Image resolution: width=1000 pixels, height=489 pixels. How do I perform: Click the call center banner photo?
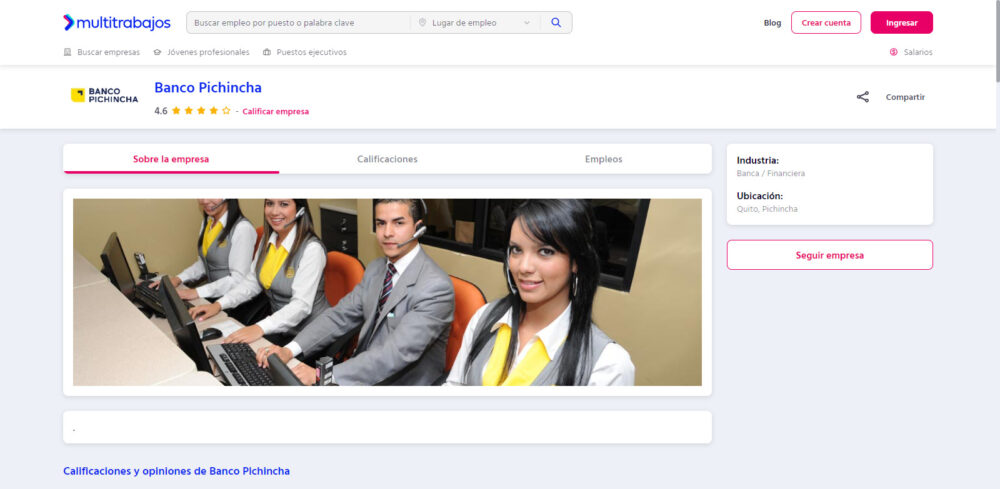pos(387,292)
